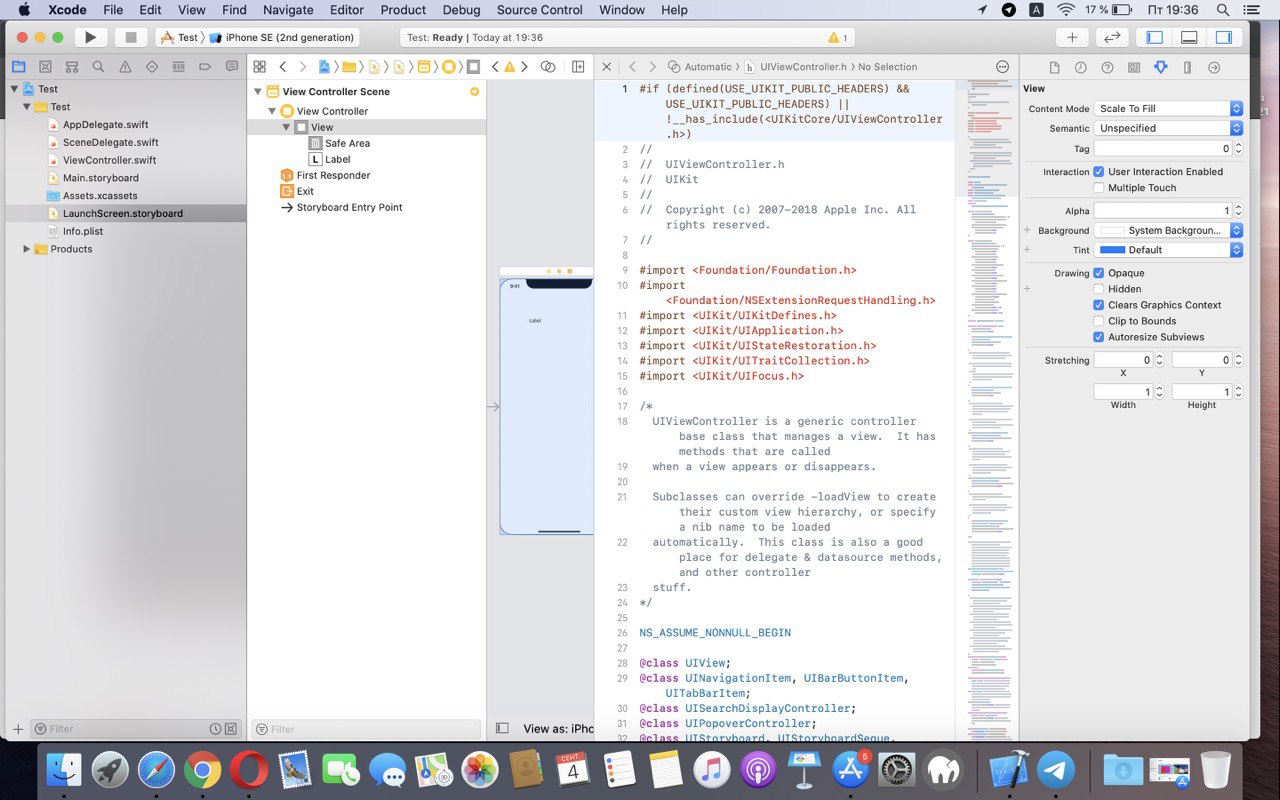Click the warning indicator in activity bar
The width and height of the screenshot is (1280, 800).
[x=838, y=38]
